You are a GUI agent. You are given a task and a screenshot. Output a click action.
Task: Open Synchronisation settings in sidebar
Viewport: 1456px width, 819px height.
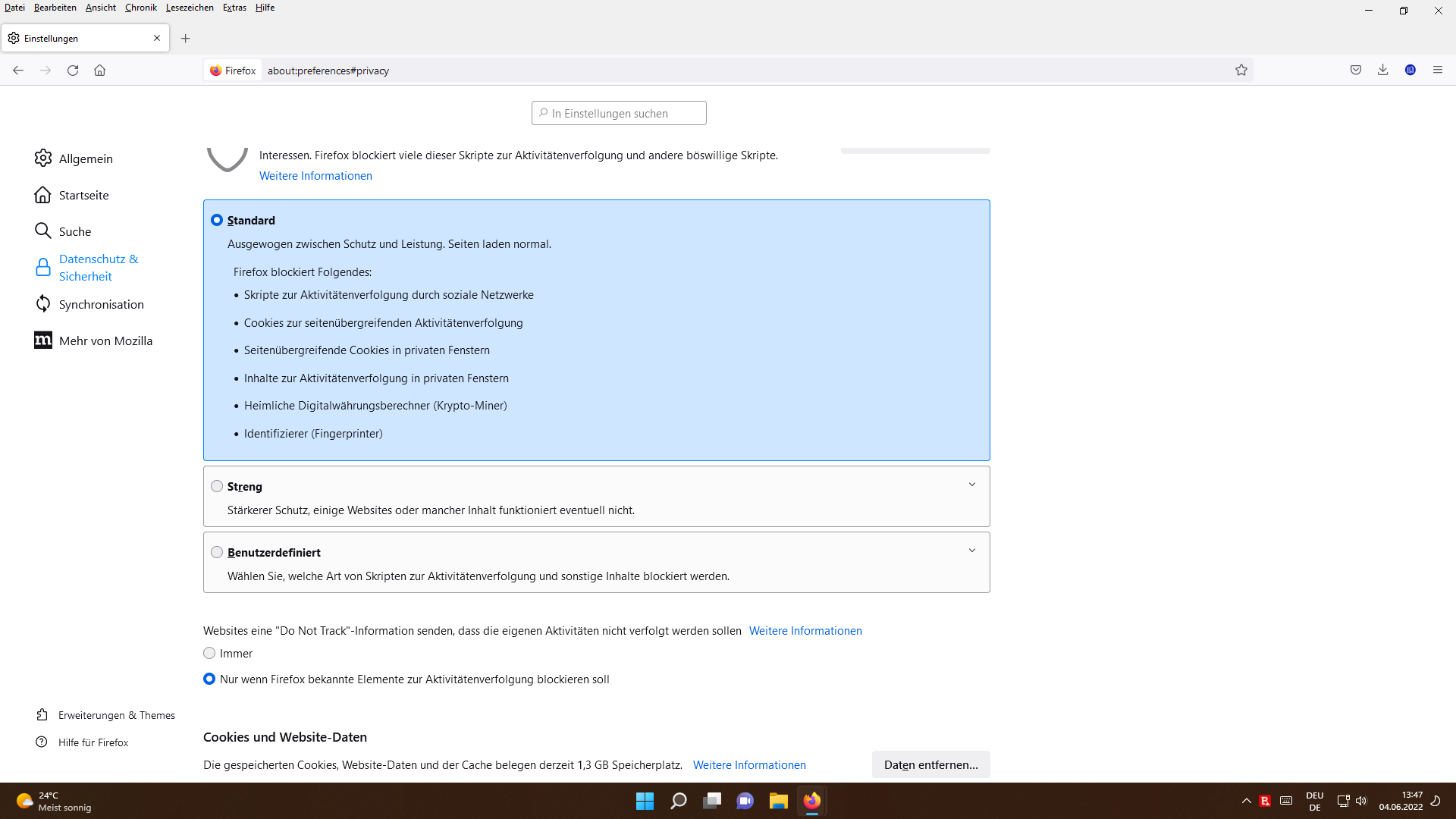tap(101, 304)
